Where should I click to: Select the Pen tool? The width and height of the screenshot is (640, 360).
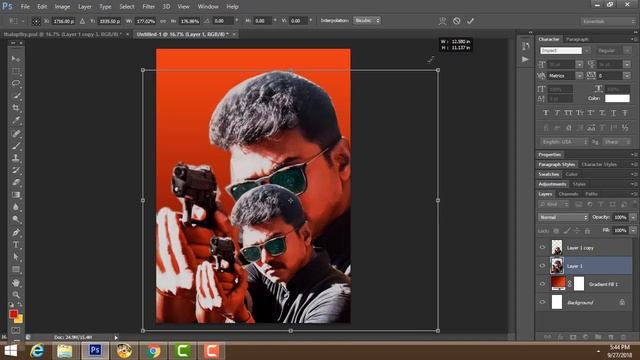pos(16,233)
